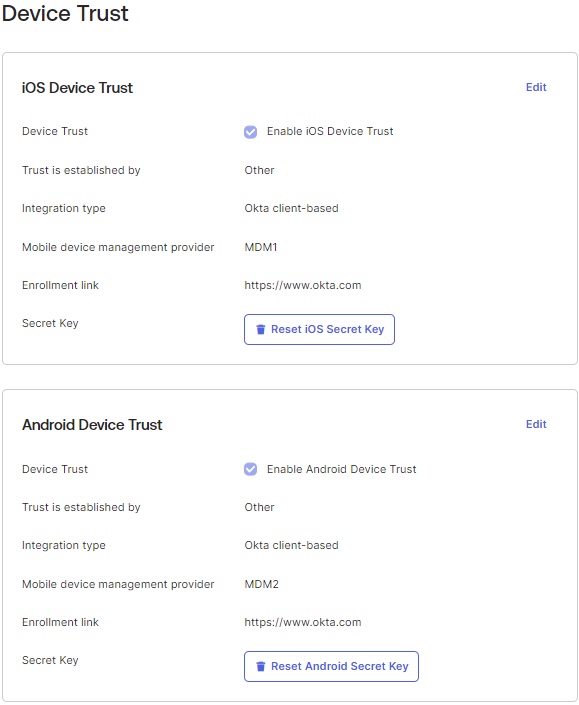Select Android 'Integration type' label
Screen dimensions: 579x705
pos(64,545)
